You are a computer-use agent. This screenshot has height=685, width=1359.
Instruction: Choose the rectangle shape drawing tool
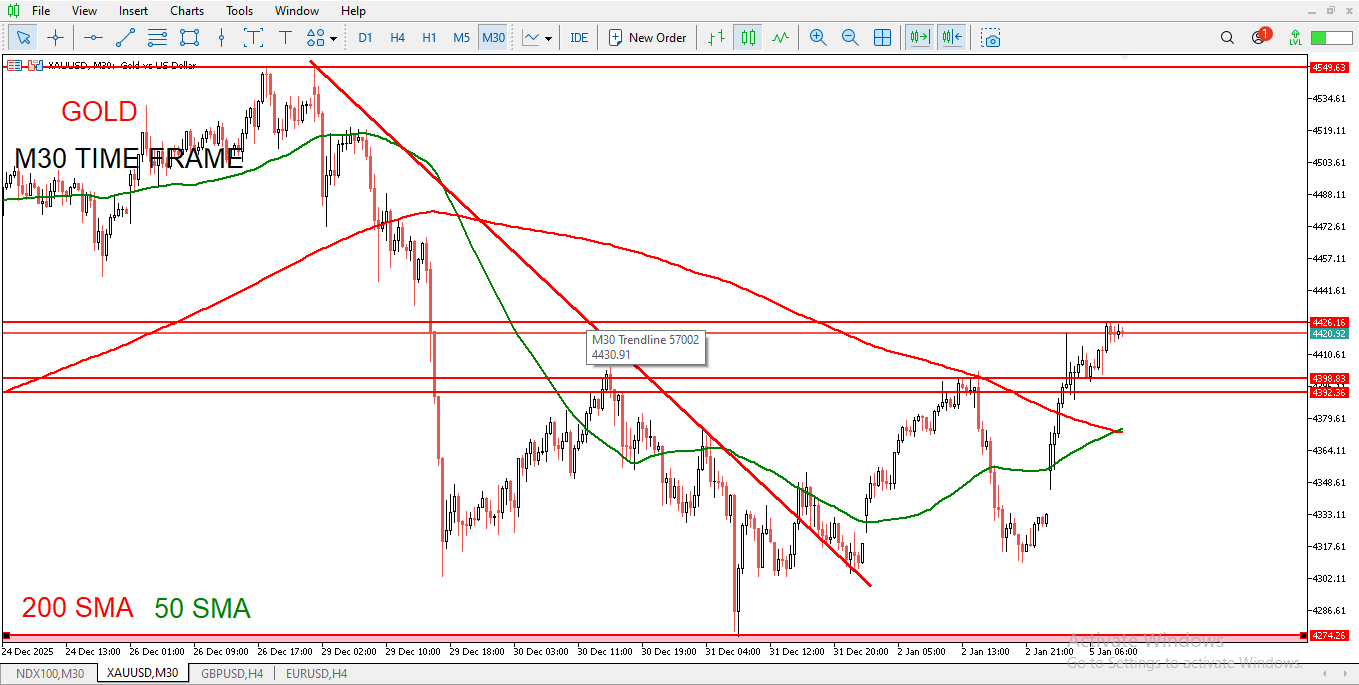(189, 38)
